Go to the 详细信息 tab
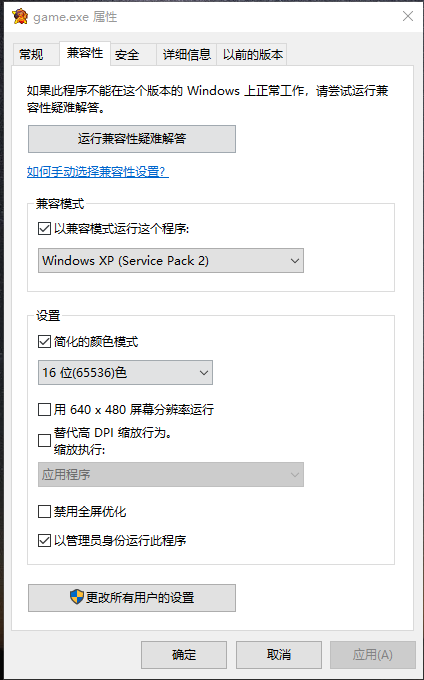424x680 pixels. click(186, 55)
